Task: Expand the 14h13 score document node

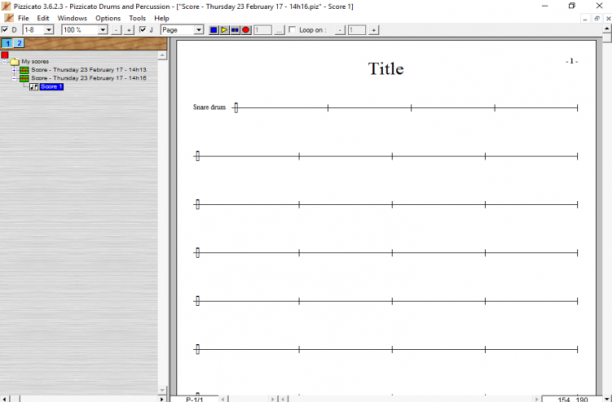Action: pos(14,70)
